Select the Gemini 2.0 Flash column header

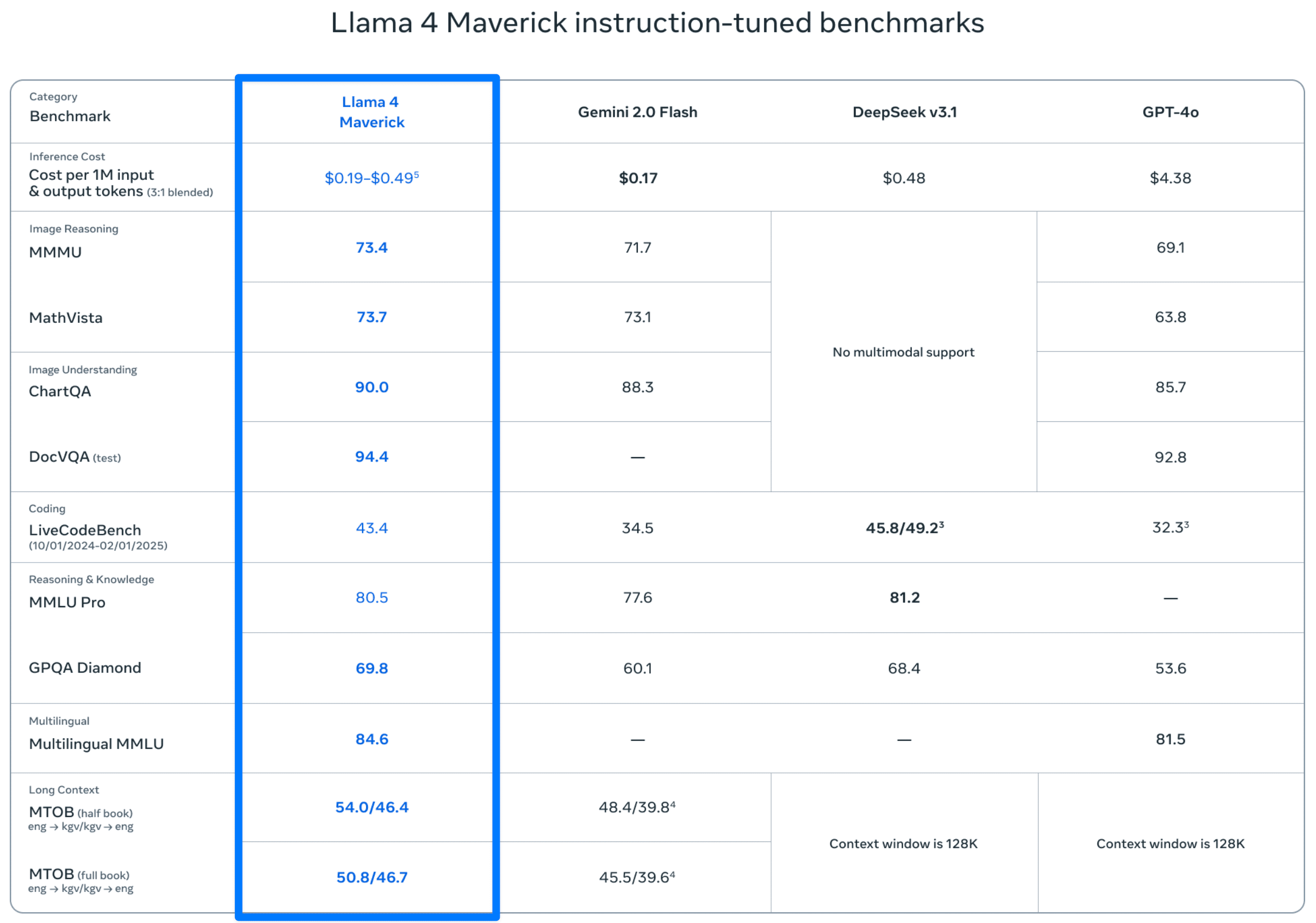tap(637, 113)
